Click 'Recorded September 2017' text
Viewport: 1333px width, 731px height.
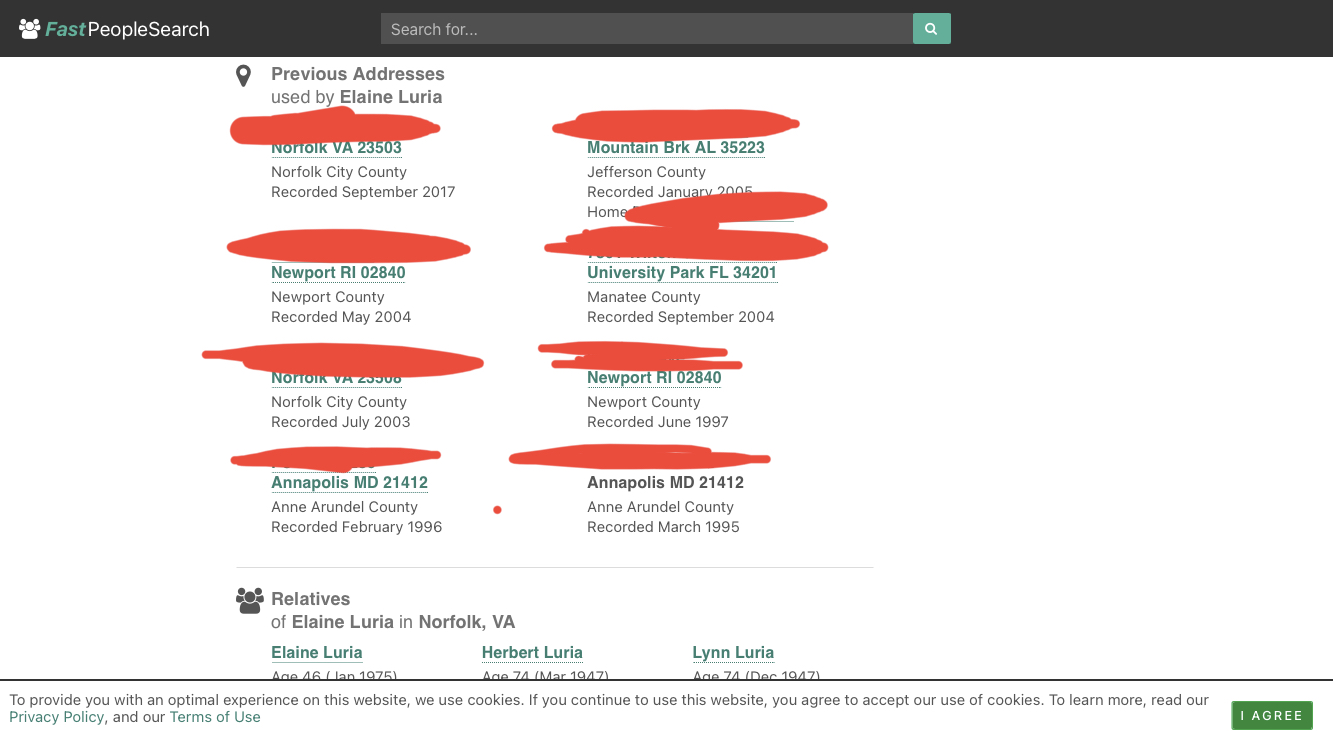click(x=363, y=192)
